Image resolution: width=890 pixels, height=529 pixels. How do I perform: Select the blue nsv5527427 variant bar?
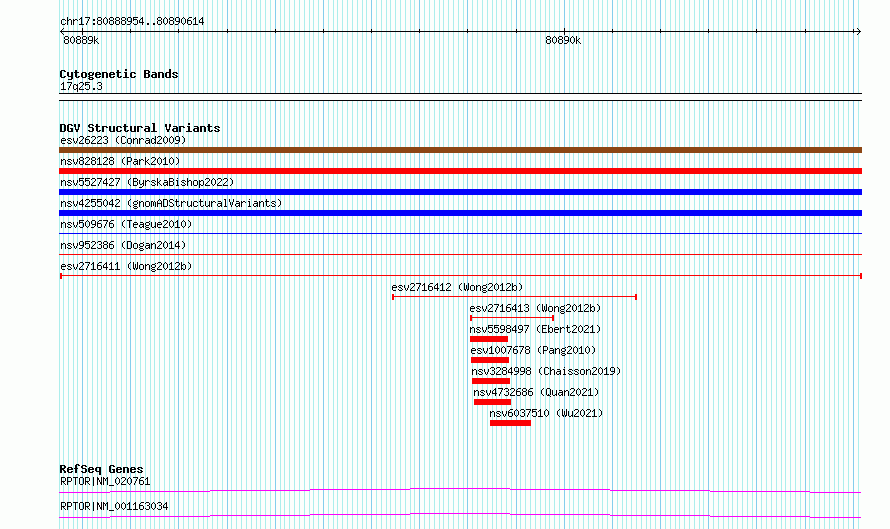[x=460, y=192]
